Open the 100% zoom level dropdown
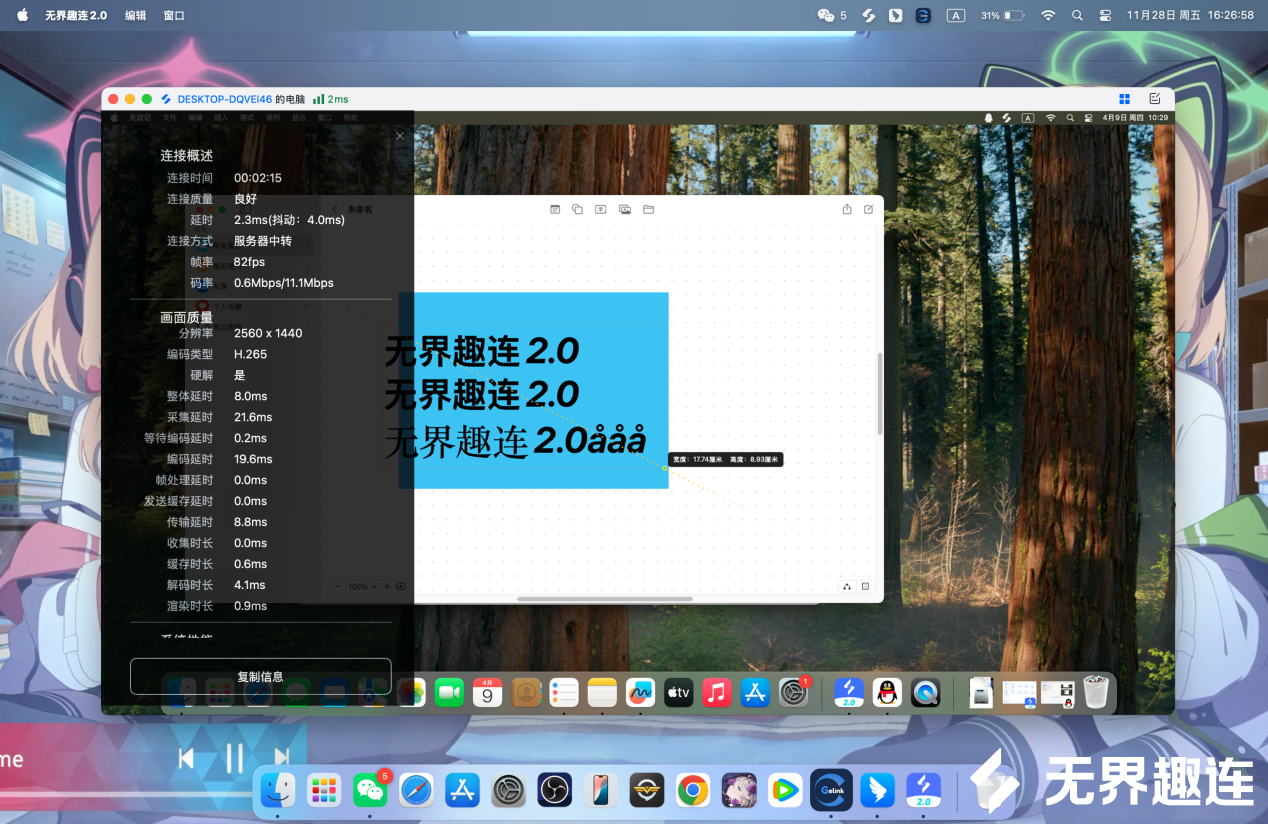Screen dimensions: 1268x824 click(361, 587)
